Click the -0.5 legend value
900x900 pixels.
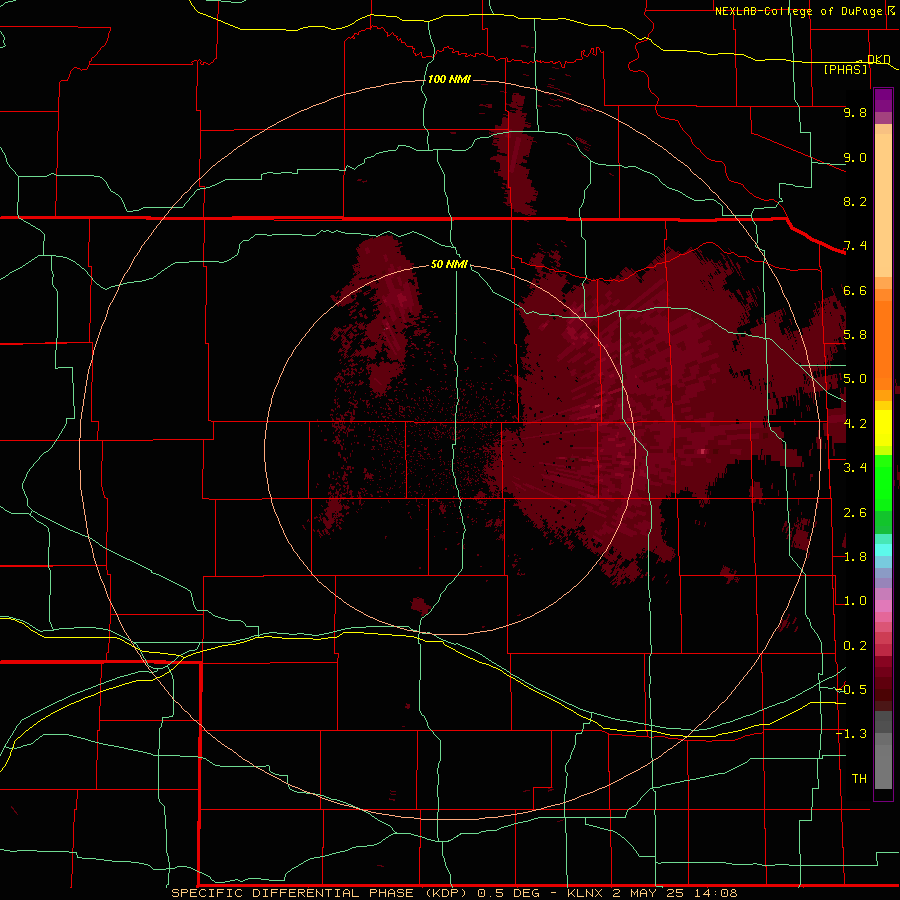[851, 690]
